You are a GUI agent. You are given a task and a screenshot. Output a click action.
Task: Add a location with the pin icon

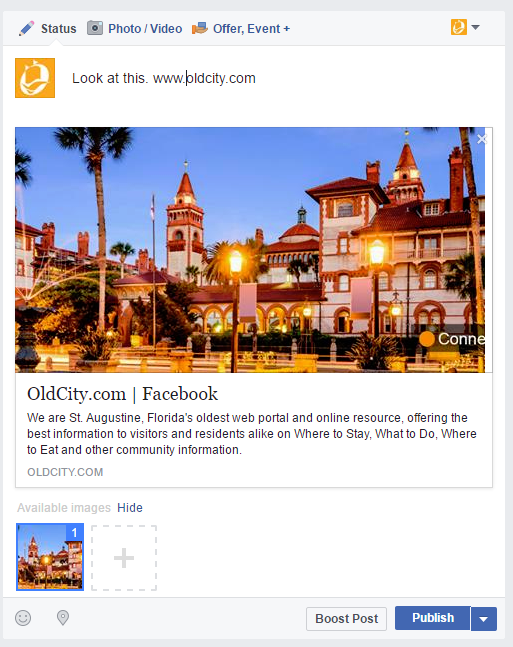coord(63,618)
